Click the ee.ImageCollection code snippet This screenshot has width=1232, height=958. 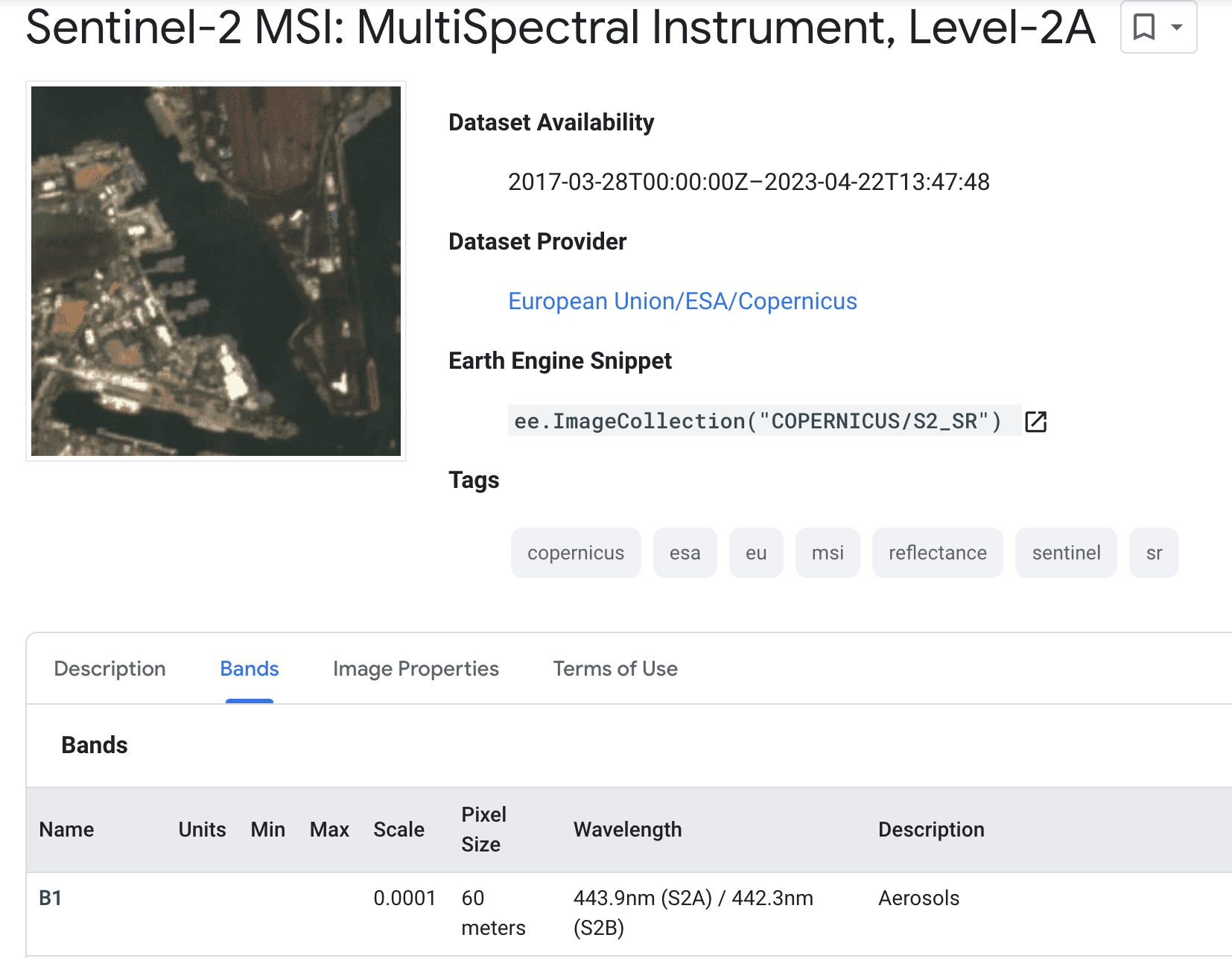tap(758, 421)
